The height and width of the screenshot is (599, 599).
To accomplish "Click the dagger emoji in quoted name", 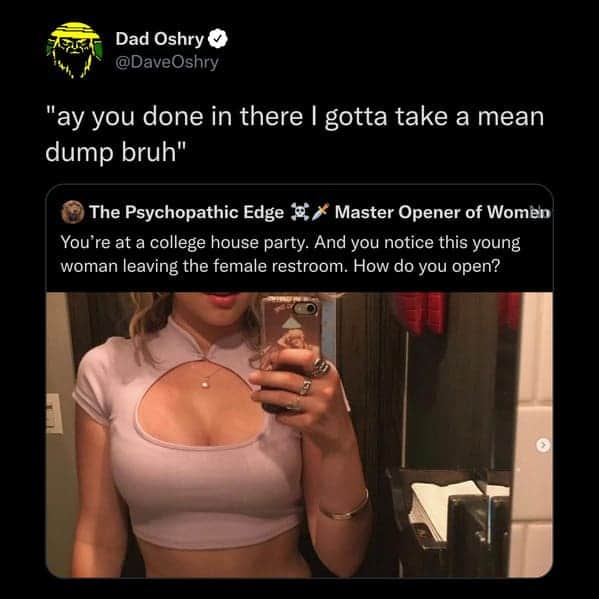I will tap(320, 212).
